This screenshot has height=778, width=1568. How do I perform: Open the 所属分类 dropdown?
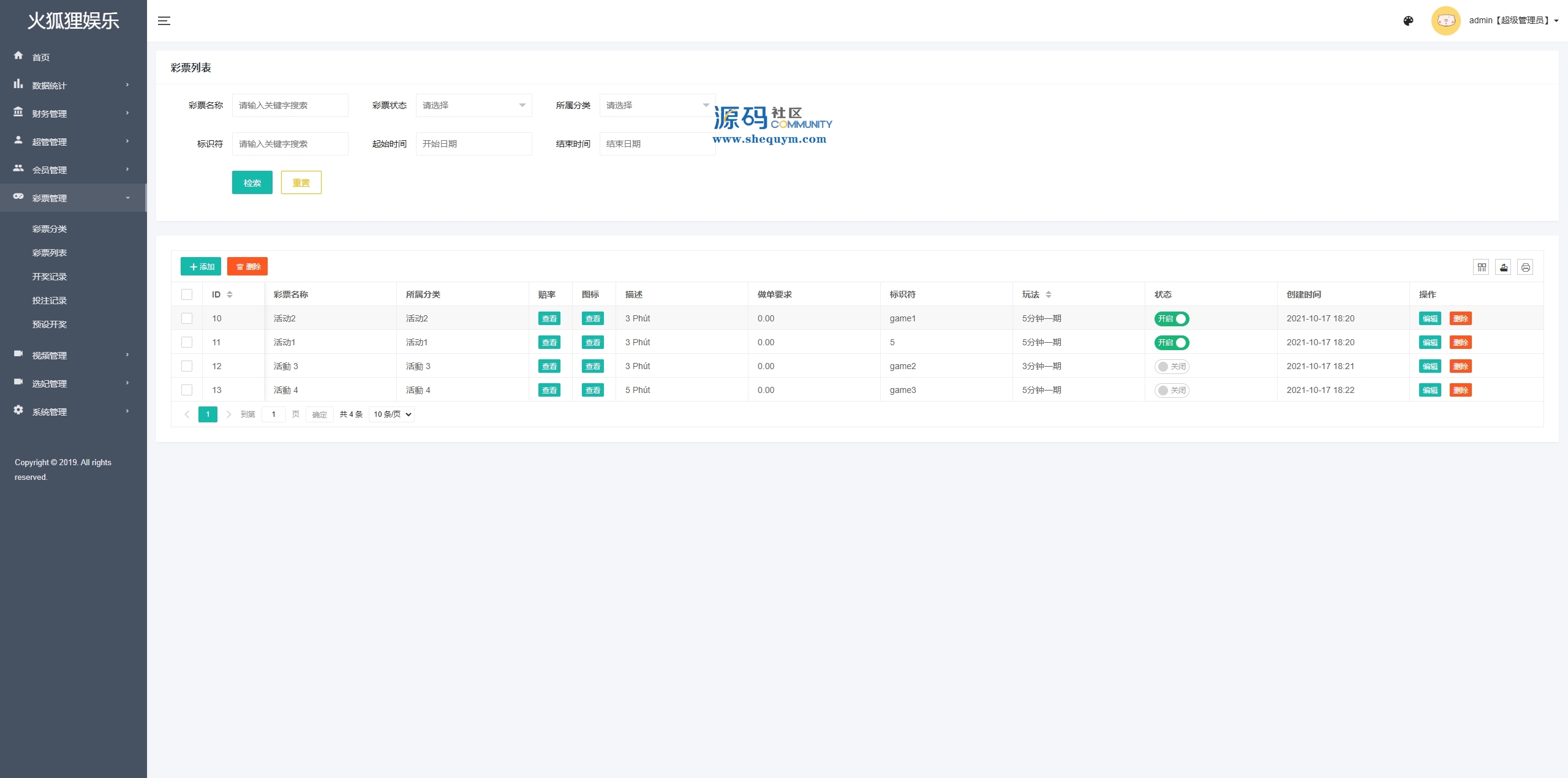coord(657,105)
